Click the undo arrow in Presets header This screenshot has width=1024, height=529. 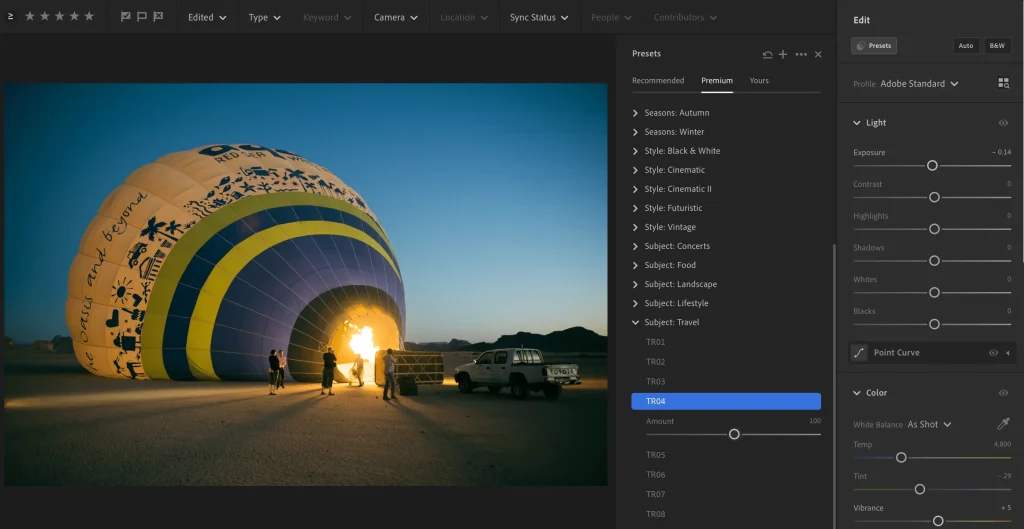coord(767,55)
